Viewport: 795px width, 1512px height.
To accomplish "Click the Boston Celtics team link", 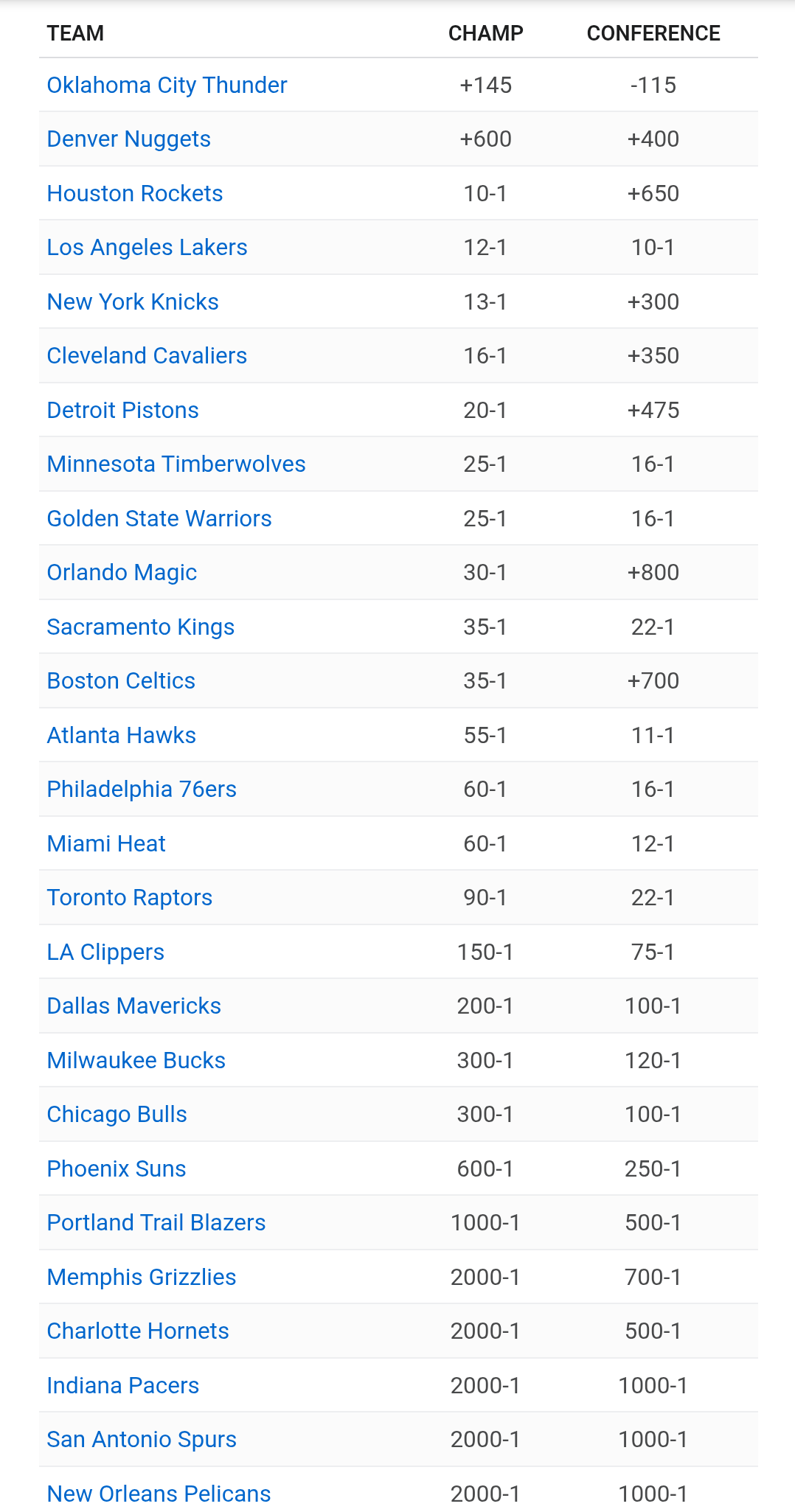I will point(121,680).
